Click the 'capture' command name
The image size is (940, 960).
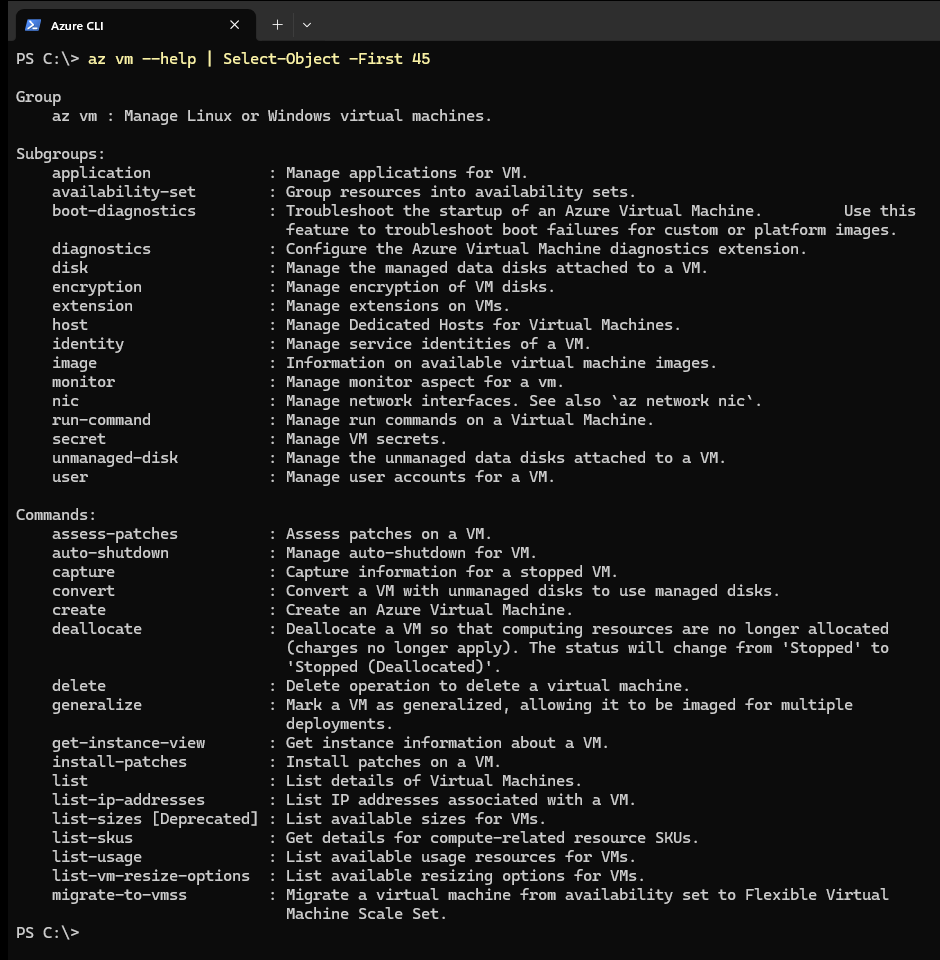click(x=83, y=572)
